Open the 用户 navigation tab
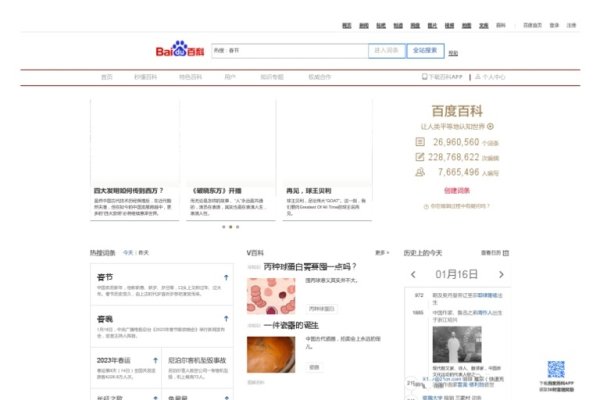600x400 pixels. pos(230,77)
